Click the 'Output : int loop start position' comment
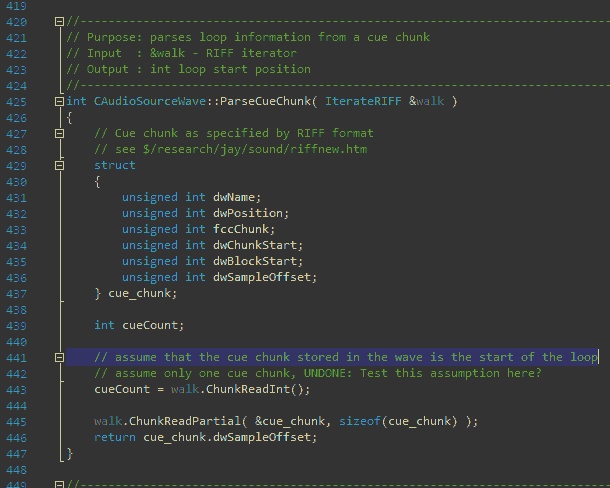This screenshot has width=610, height=488. [x=188, y=69]
